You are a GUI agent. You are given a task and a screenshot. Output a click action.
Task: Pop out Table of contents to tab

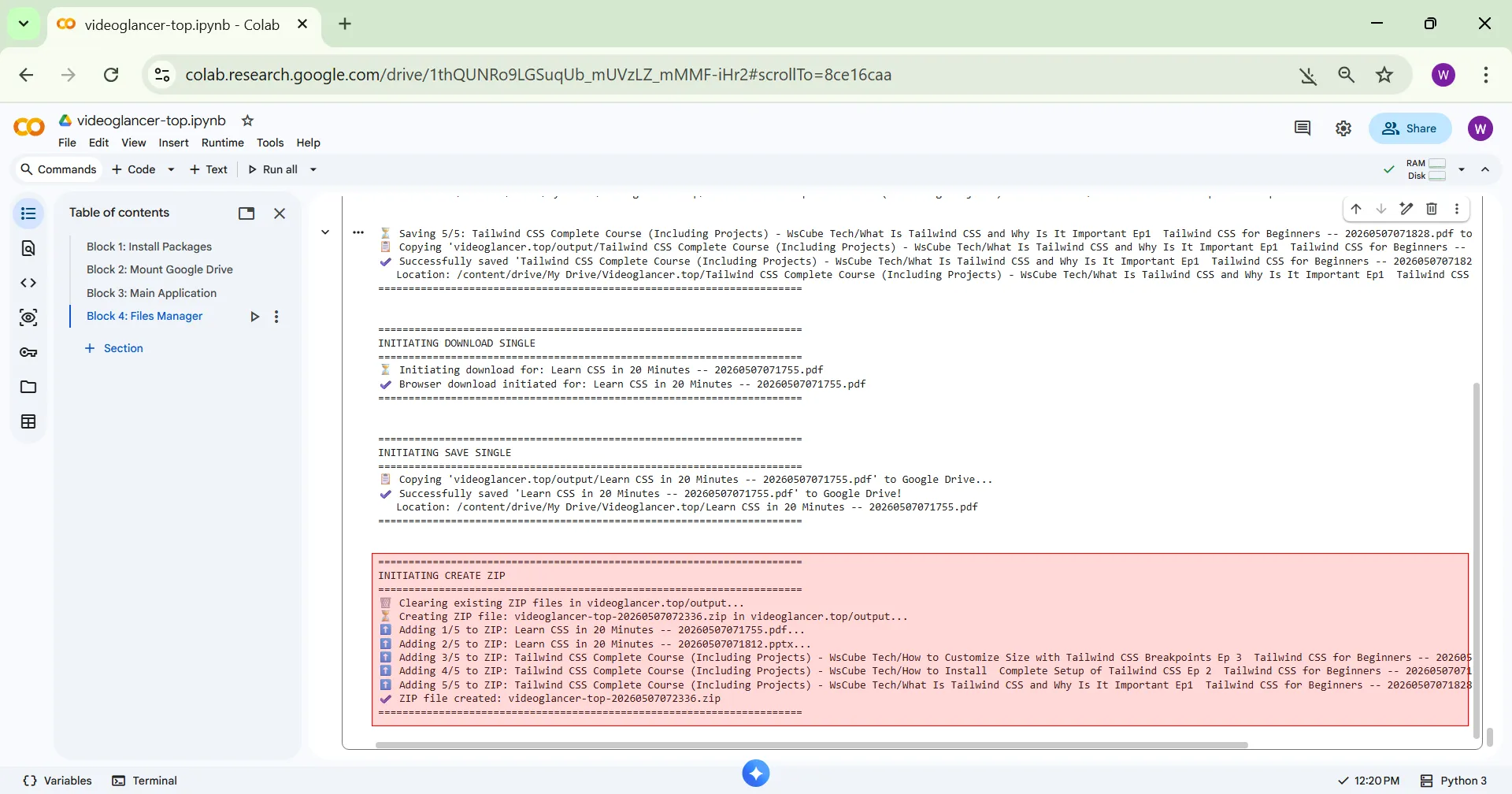point(246,213)
